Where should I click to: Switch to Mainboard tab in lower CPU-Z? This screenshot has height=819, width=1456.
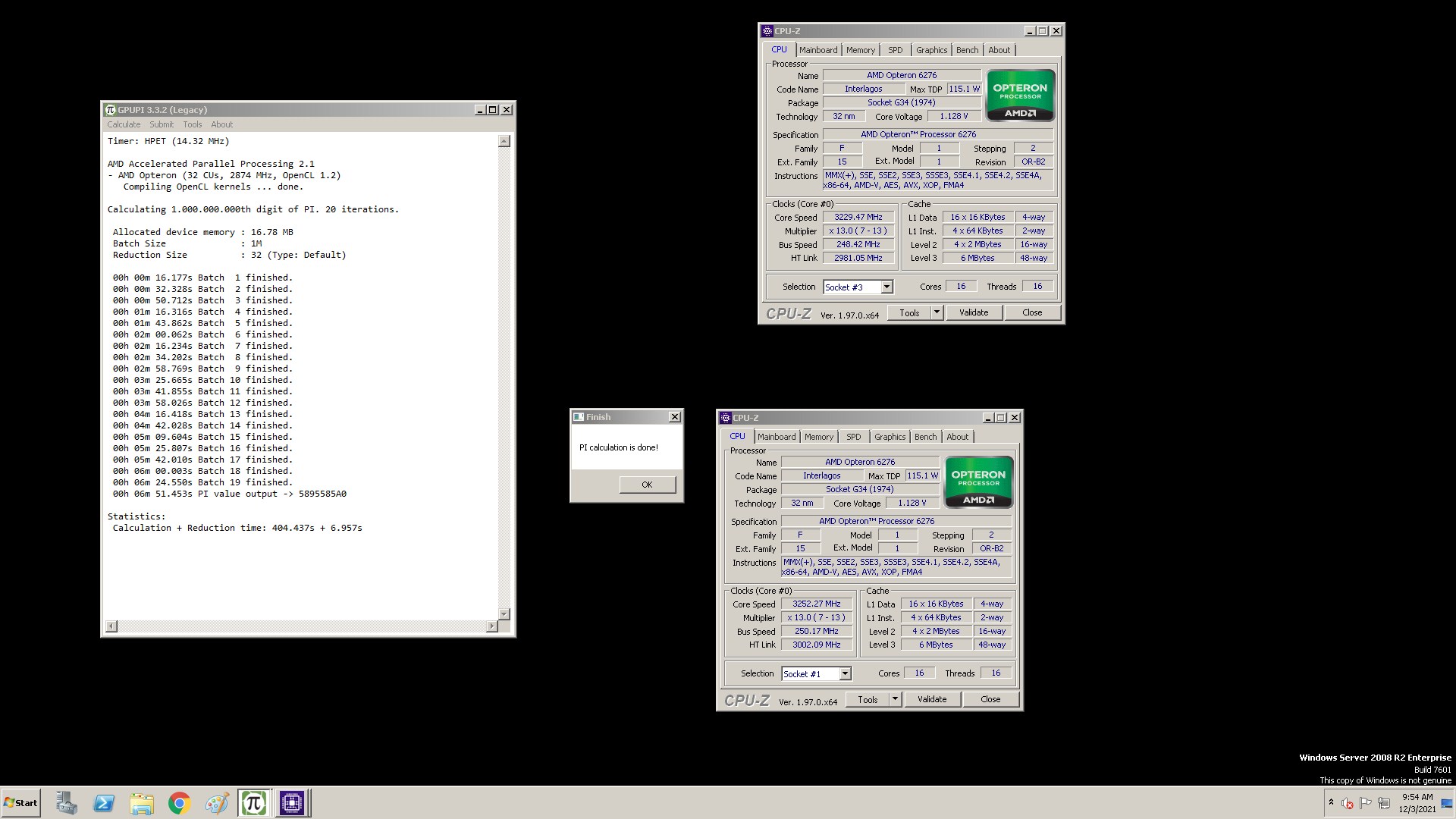tap(777, 437)
